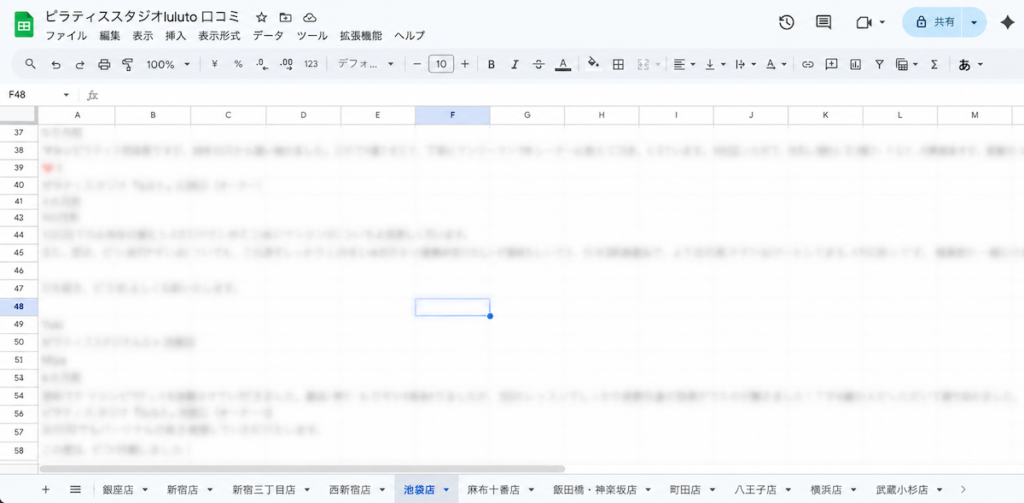Open version history clock icon

tap(786, 22)
